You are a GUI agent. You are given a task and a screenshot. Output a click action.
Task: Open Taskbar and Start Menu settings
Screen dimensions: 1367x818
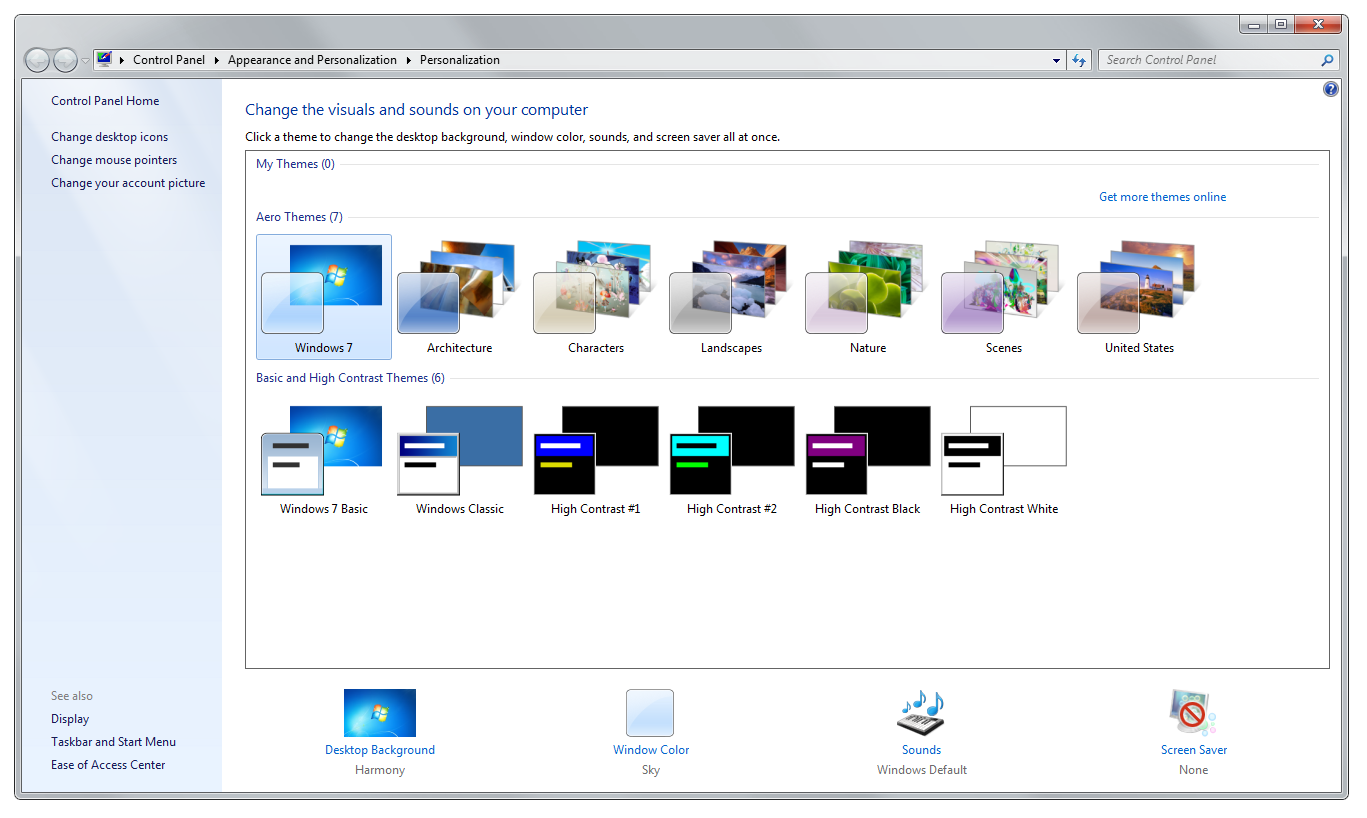click(113, 741)
